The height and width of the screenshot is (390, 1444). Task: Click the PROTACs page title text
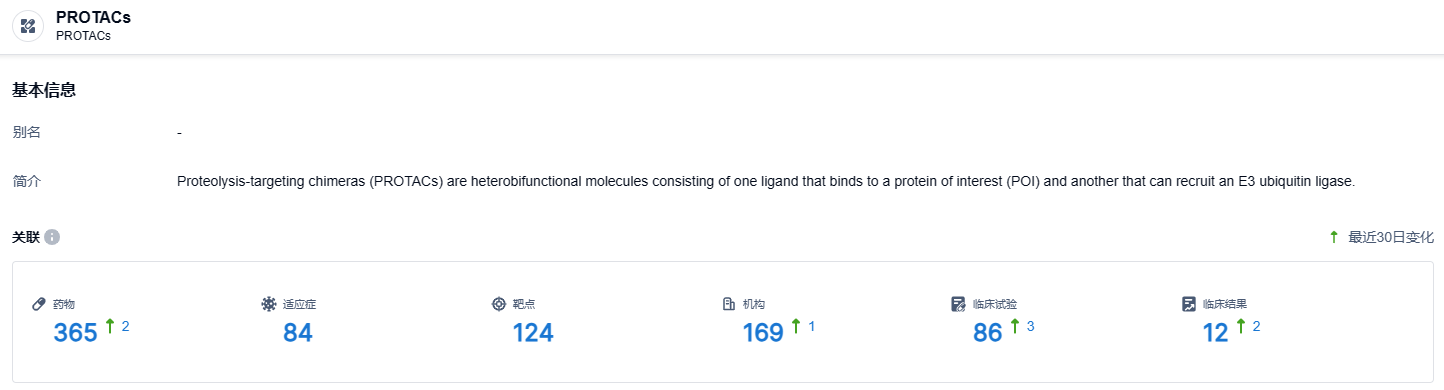pos(93,17)
